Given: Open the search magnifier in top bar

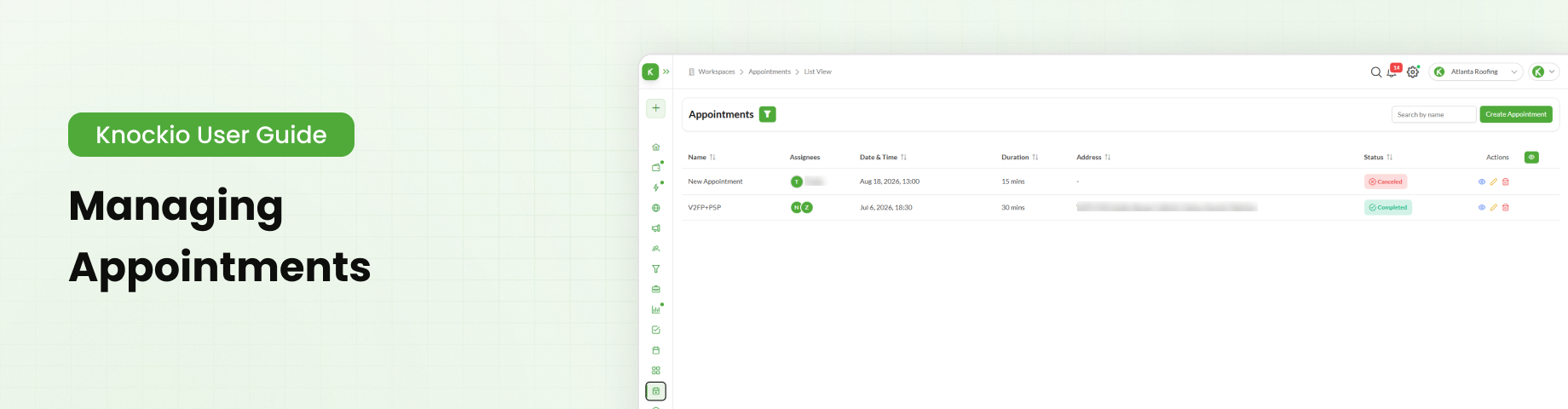Looking at the screenshot, I should [1375, 72].
